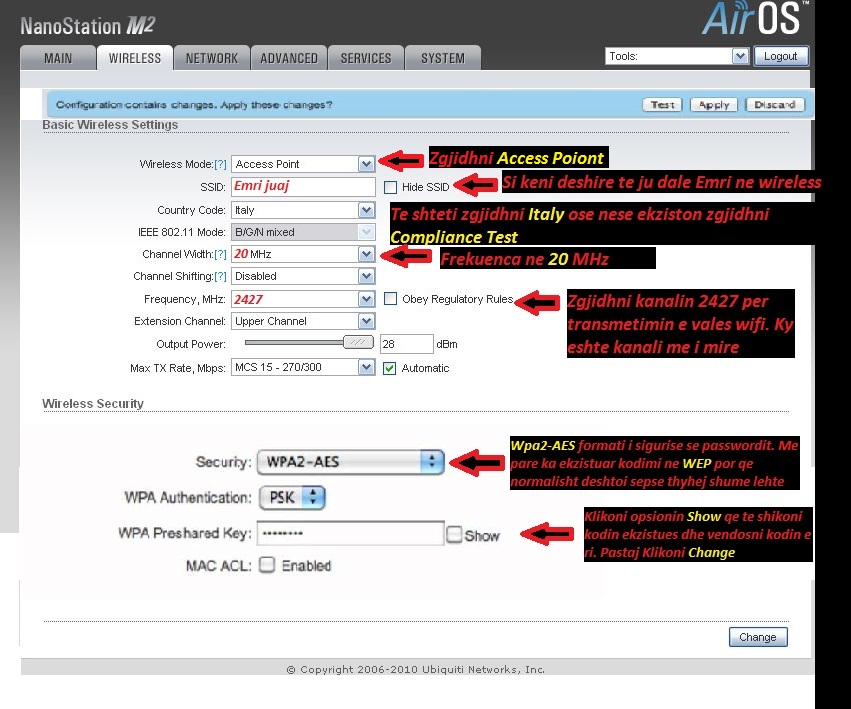851x709 pixels.
Task: Open Channel Shifting help [?] link
Action: 220,276
